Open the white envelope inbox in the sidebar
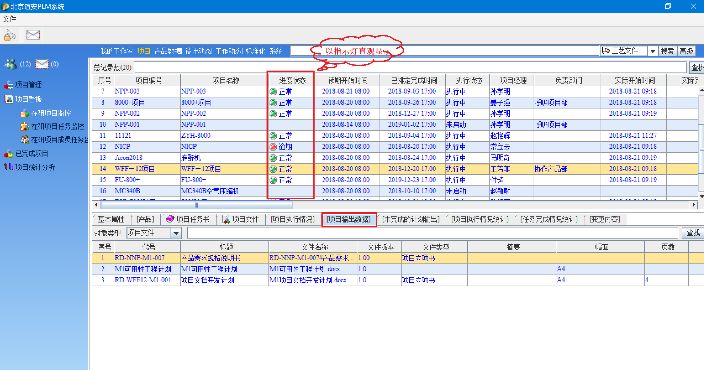The height and width of the screenshot is (370, 704). pyautogui.click(x=42, y=64)
